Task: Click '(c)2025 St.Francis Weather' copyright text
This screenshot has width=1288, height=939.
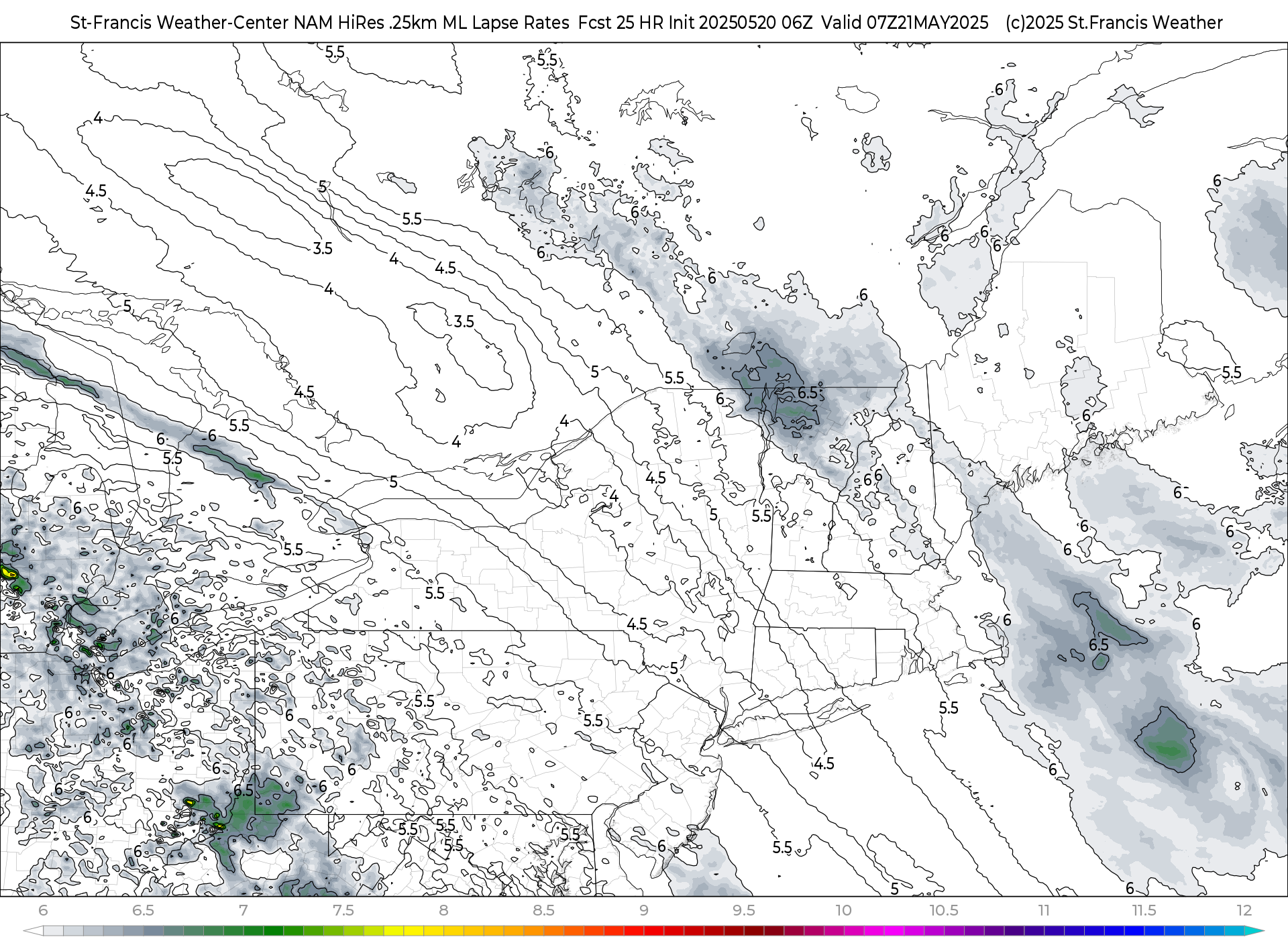Action: [1114, 23]
